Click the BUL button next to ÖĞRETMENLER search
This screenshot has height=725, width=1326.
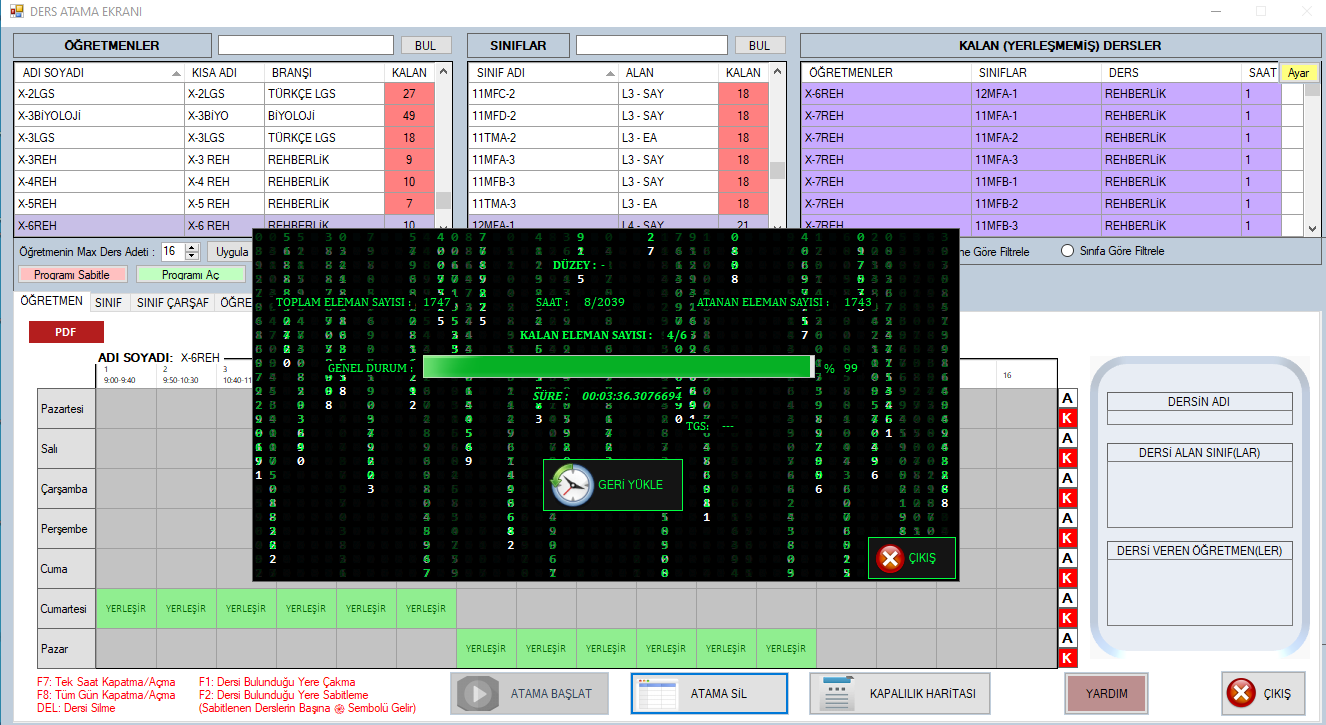tap(425, 45)
